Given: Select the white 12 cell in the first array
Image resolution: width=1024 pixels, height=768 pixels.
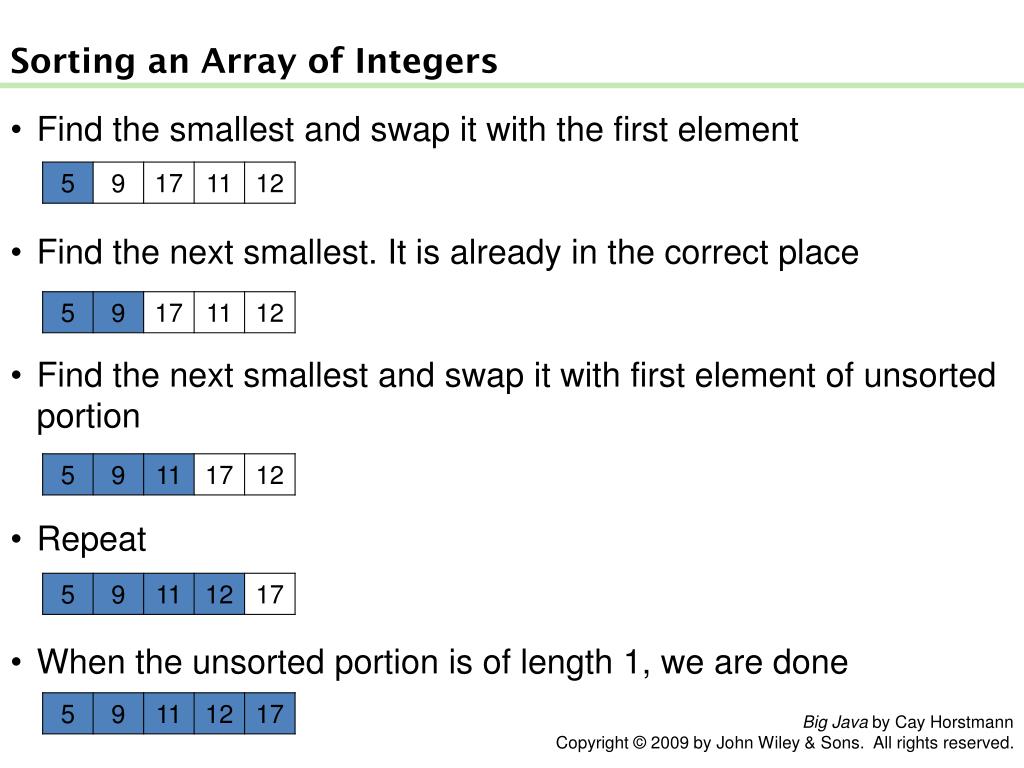Looking at the screenshot, I should 270,183.
